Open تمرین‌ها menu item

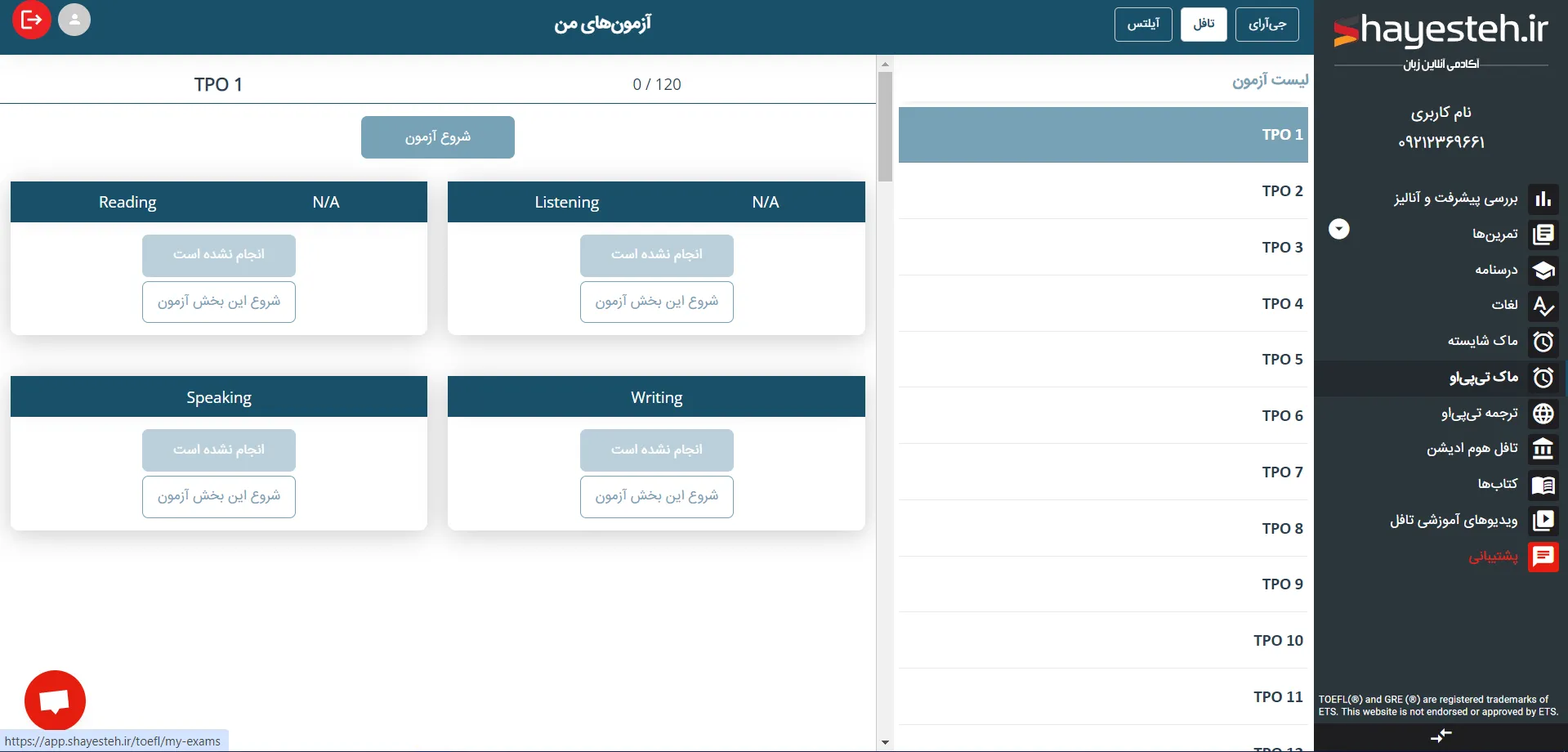[1495, 235]
